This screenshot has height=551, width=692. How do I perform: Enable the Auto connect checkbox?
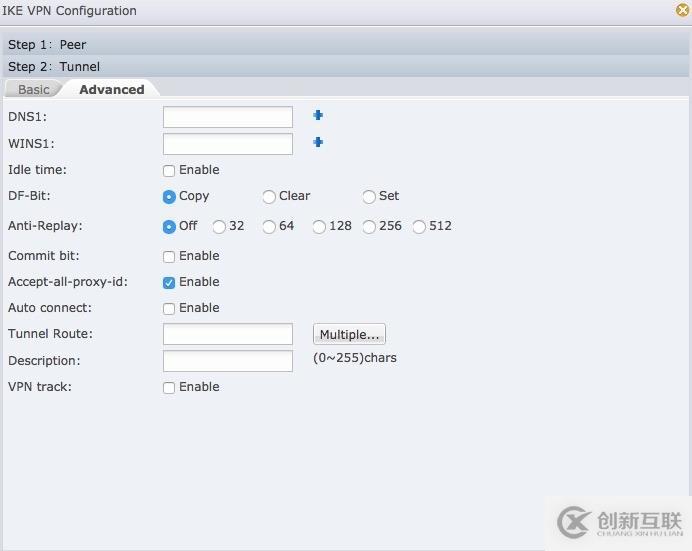(169, 309)
